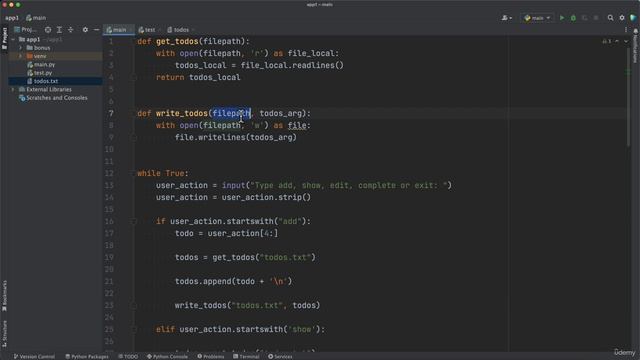Image resolution: width=640 pixels, height=360 pixels.
Task: Click app1 breadcrumb in navigation bar
Action: tap(12, 18)
